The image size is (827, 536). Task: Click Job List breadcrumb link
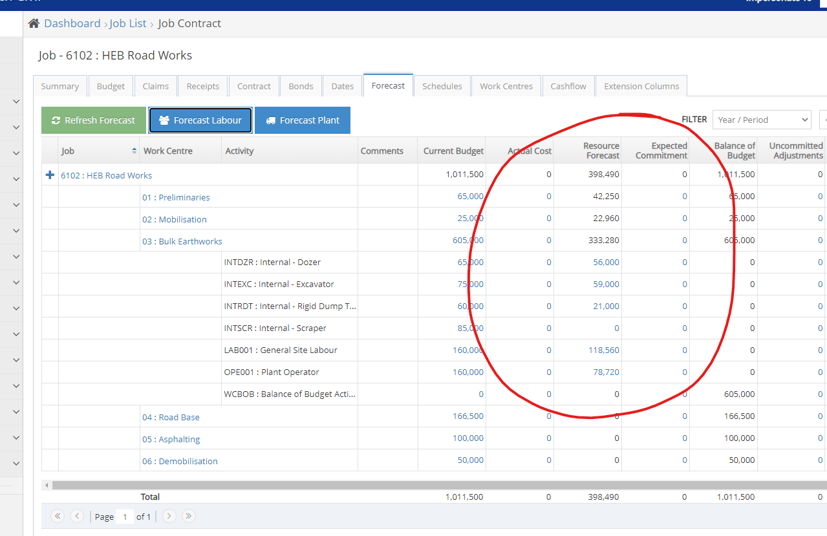(x=128, y=23)
